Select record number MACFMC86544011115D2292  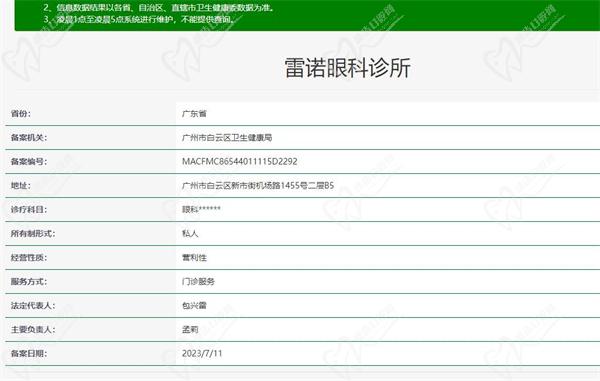coord(240,161)
